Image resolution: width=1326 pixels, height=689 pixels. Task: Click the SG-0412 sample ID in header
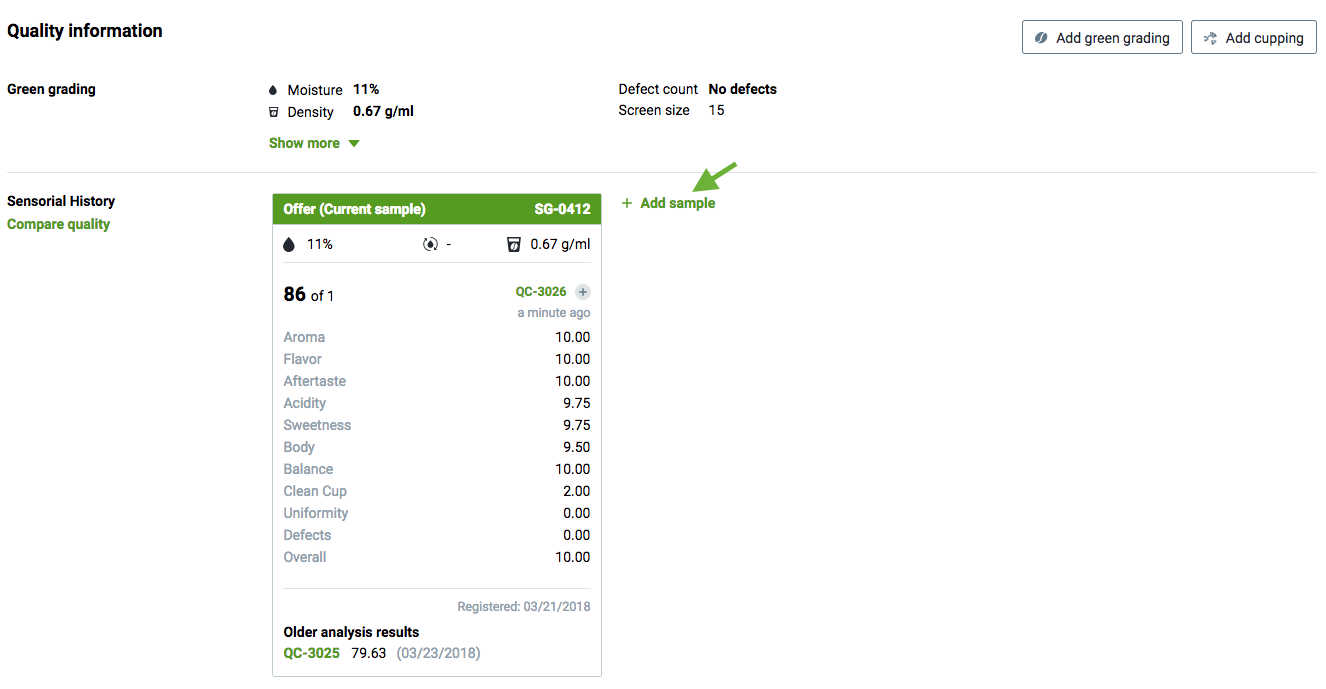[x=562, y=209]
